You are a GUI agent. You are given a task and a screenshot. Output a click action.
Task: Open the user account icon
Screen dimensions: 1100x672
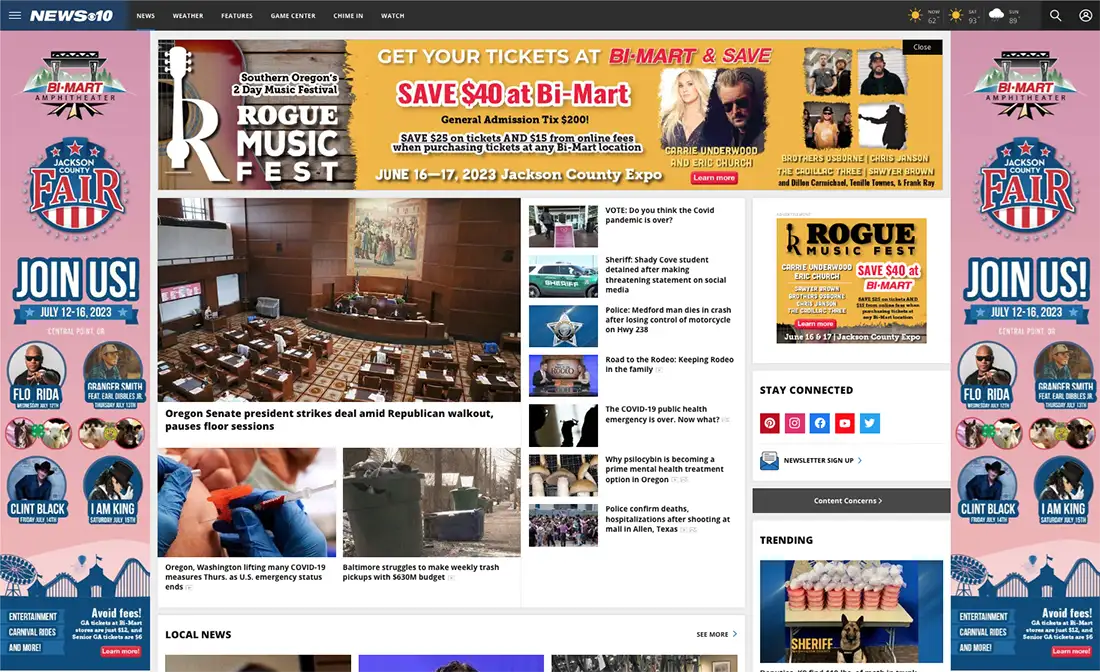[x=1085, y=15]
